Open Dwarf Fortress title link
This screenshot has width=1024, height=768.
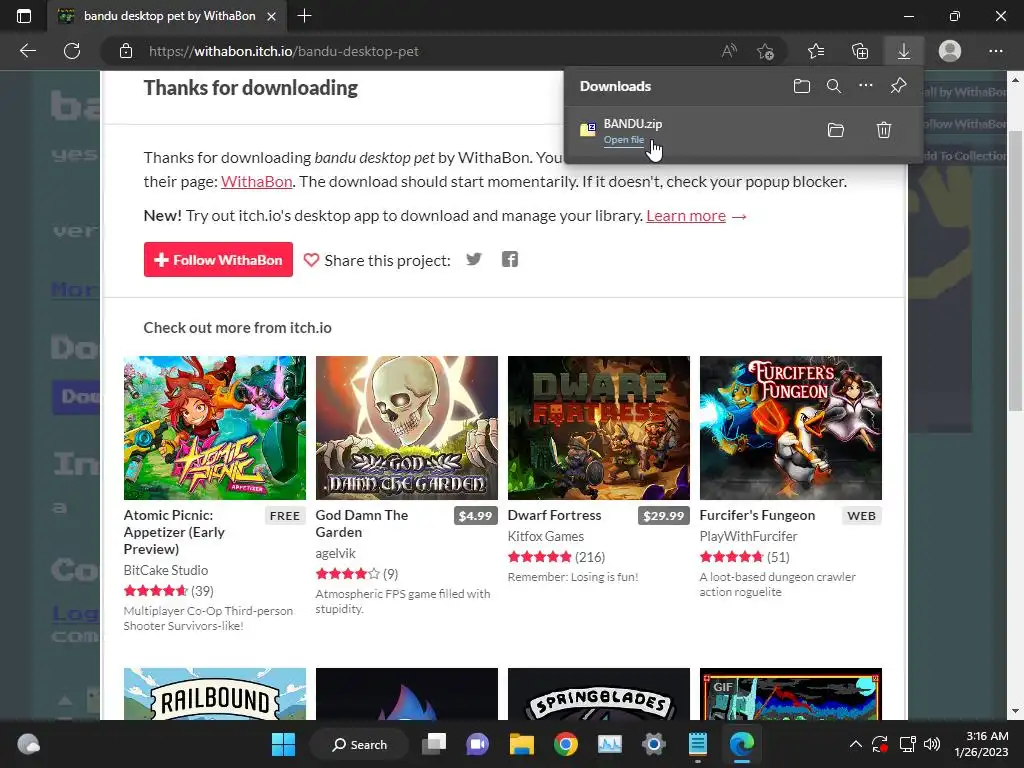(x=554, y=515)
